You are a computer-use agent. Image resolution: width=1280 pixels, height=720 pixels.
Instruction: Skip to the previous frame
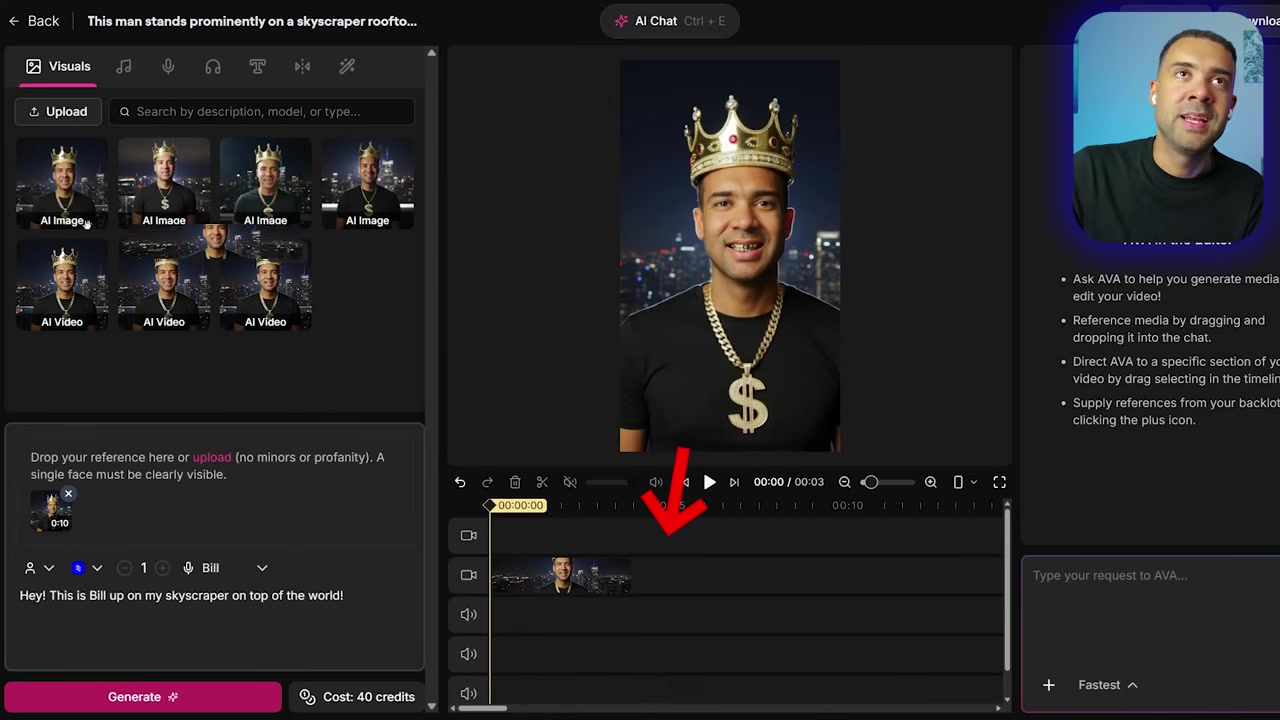685,482
